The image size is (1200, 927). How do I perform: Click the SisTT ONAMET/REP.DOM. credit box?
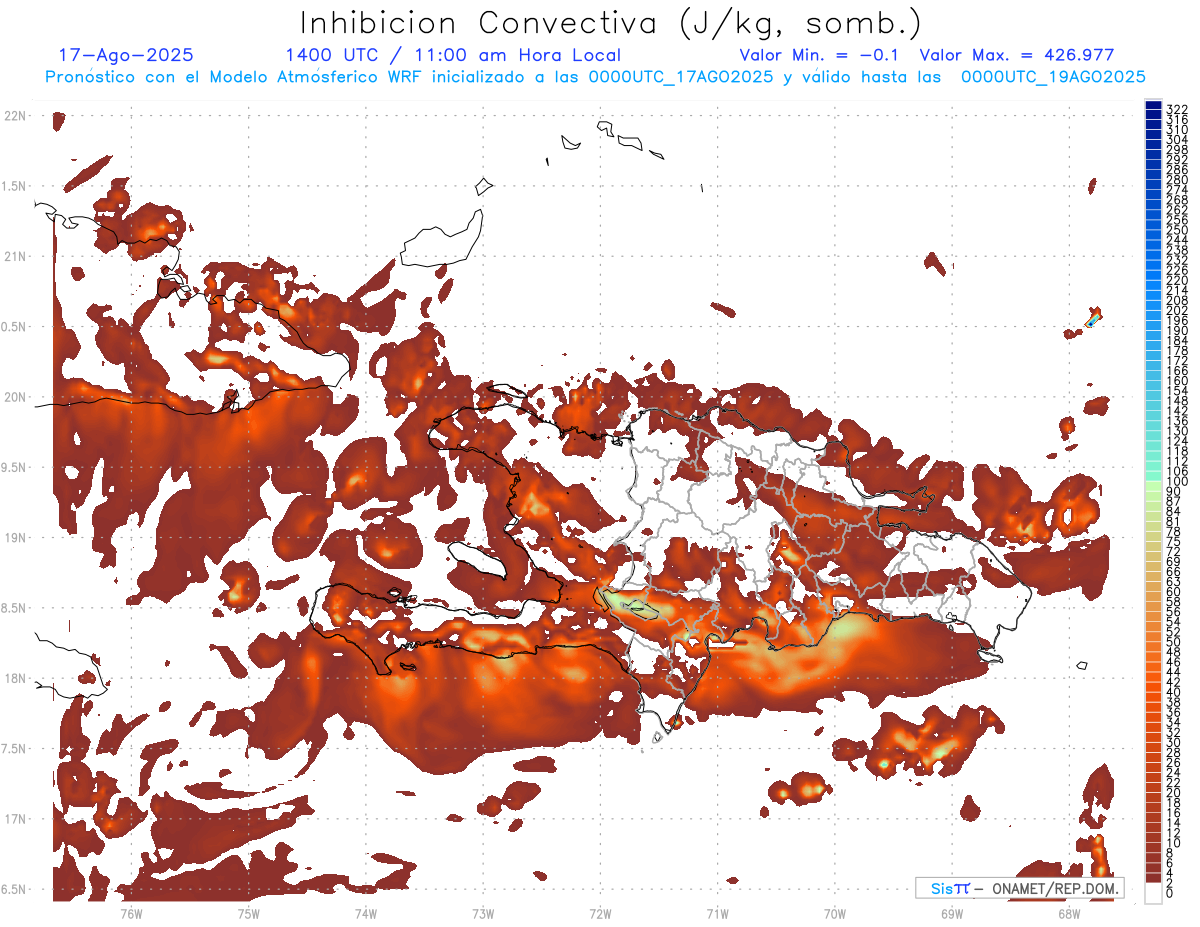(1020, 888)
